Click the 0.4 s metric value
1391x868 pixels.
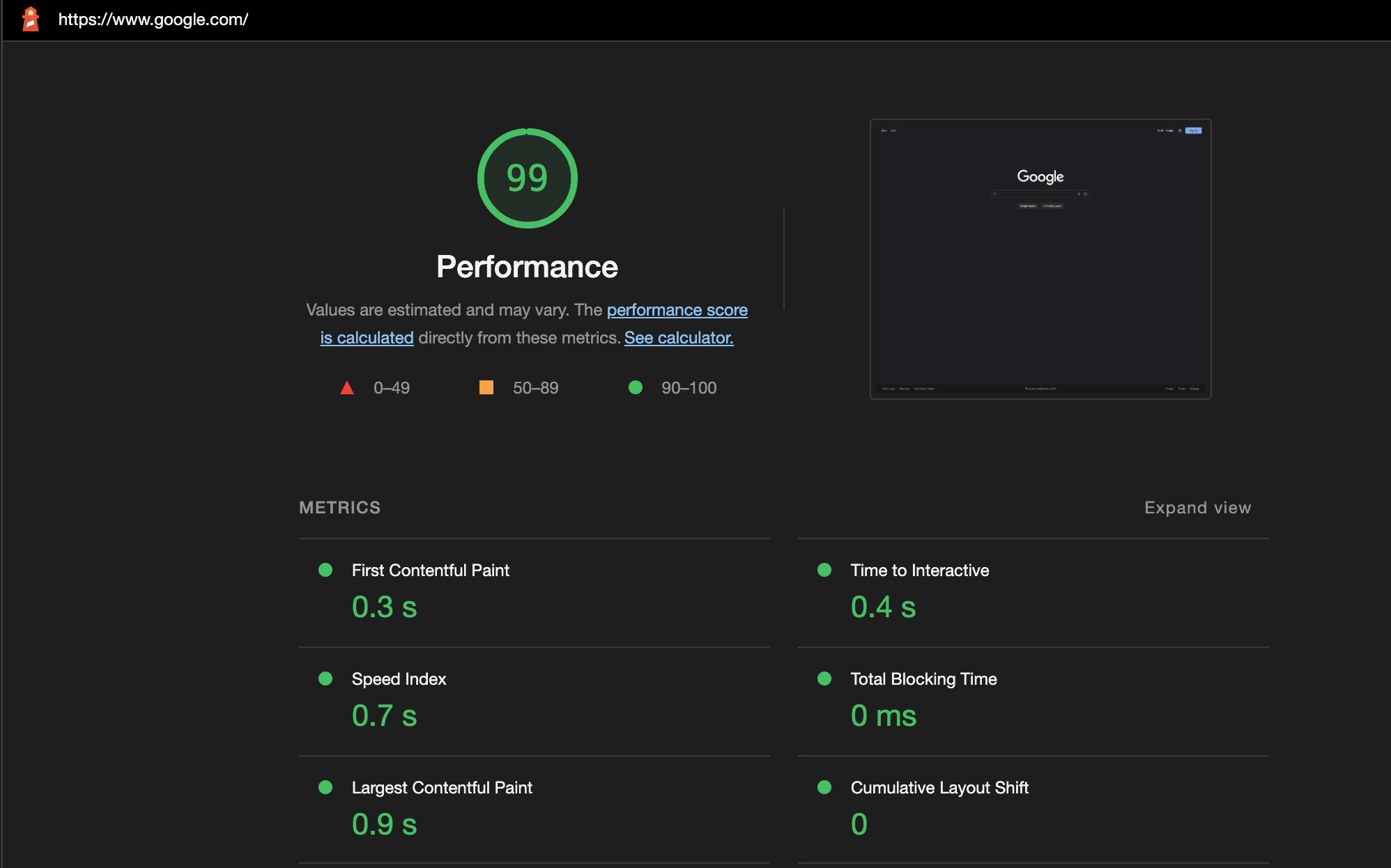click(x=884, y=607)
